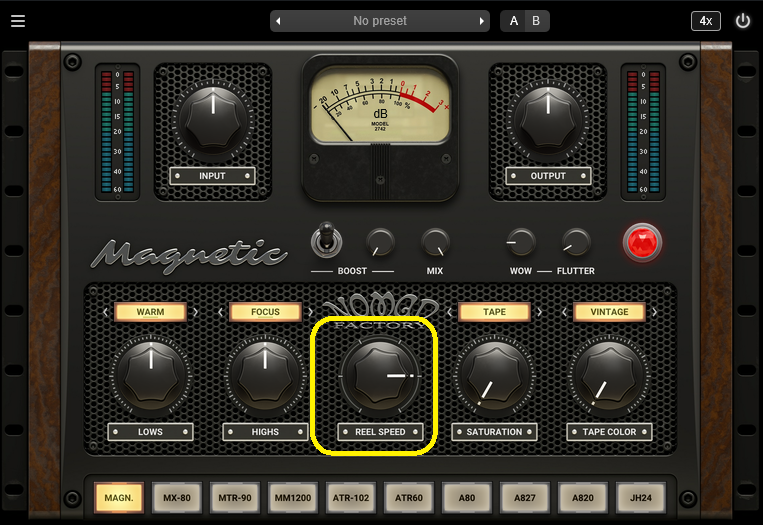This screenshot has width=763, height=525.
Task: Adjust the Boost amount knob
Action: point(380,242)
